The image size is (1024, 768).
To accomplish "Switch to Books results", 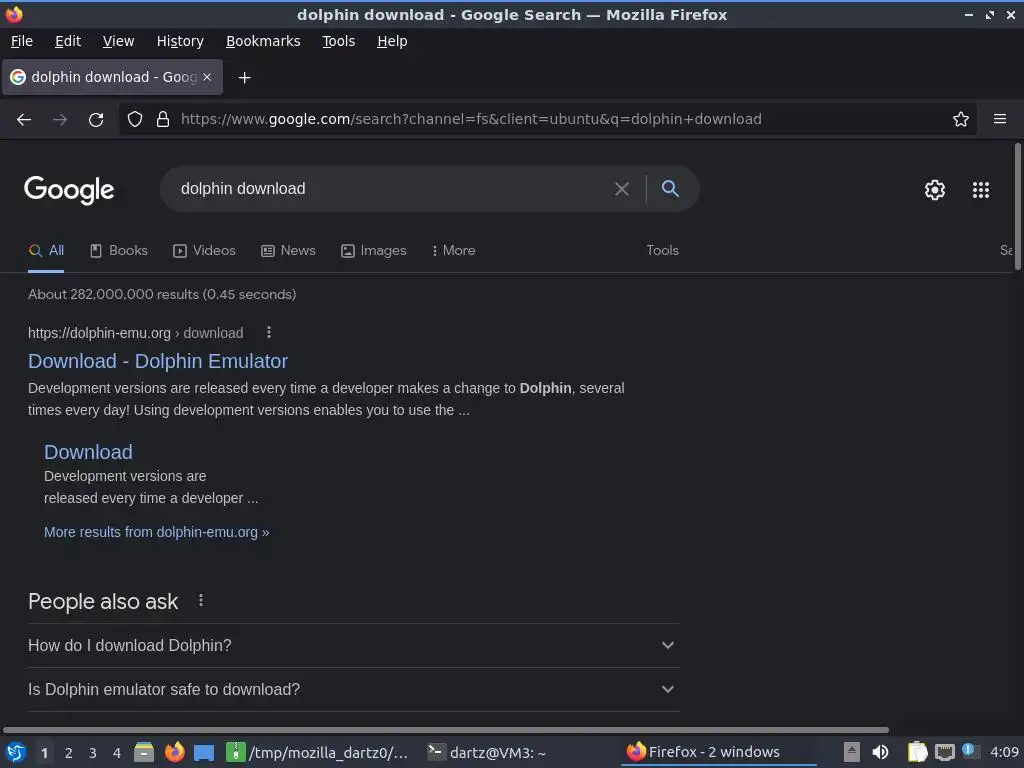I will [x=119, y=250].
